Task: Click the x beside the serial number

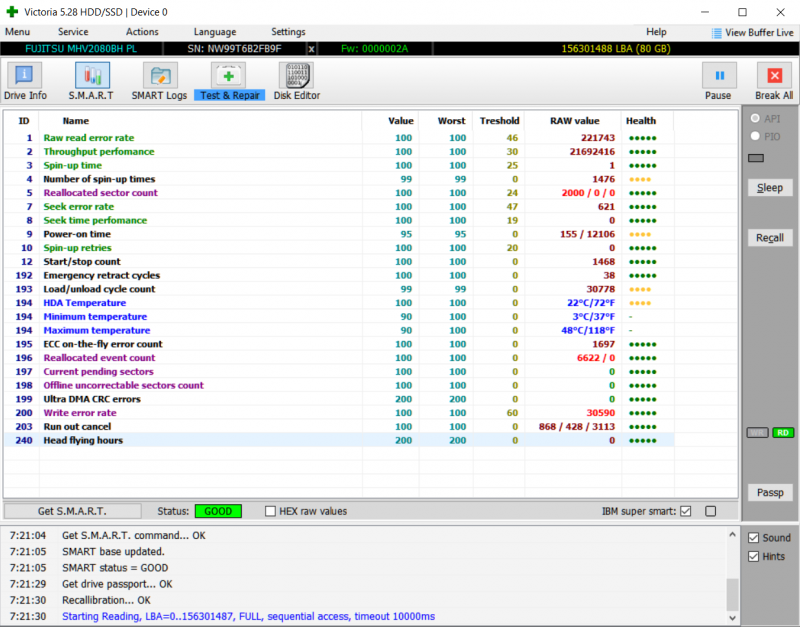Action: point(311,48)
